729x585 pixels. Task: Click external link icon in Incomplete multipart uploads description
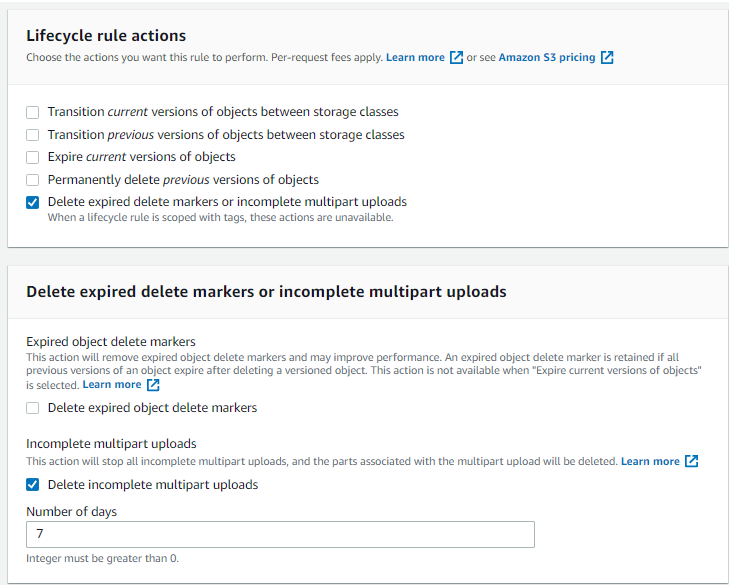(x=692, y=461)
